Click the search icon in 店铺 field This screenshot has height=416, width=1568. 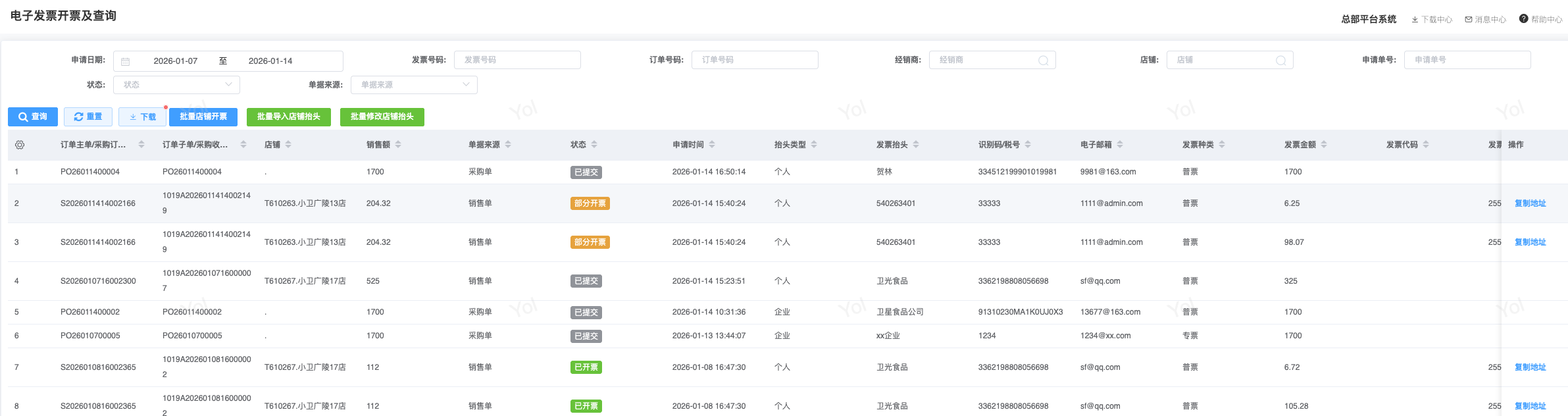(x=1280, y=61)
